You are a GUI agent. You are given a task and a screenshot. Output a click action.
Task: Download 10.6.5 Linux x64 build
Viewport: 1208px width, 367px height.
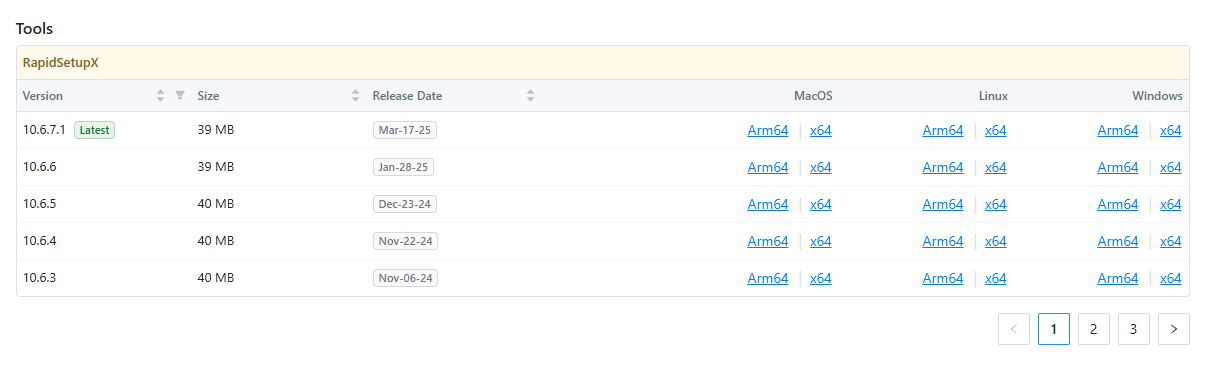996,204
